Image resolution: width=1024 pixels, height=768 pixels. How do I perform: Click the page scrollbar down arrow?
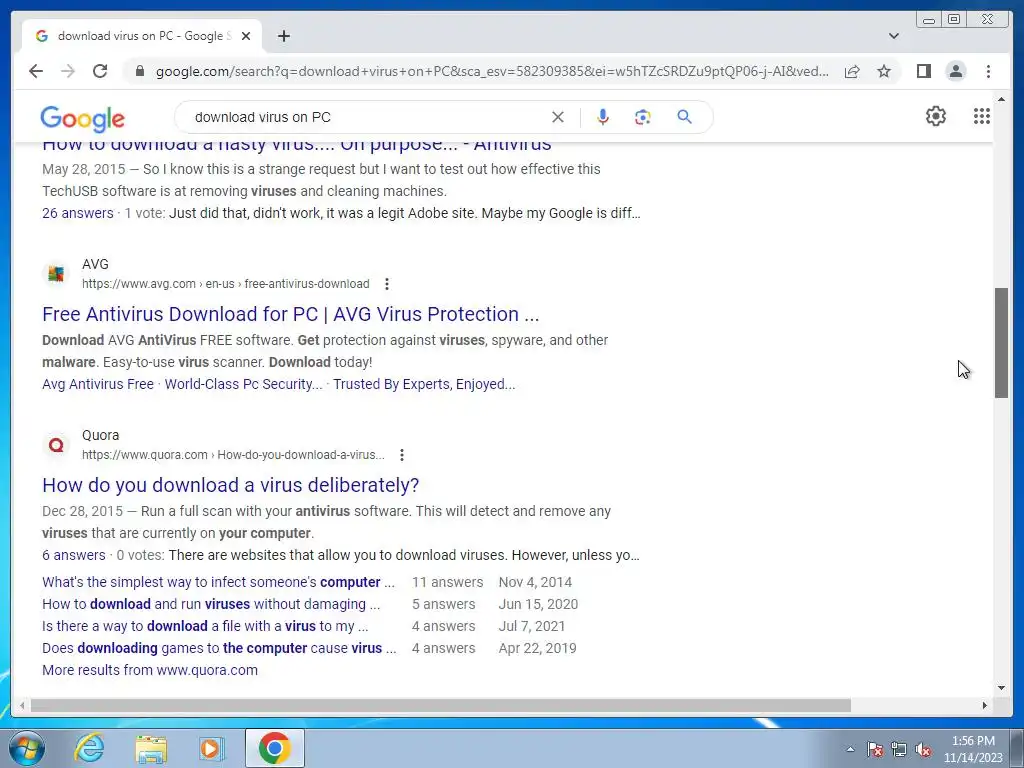[1001, 687]
